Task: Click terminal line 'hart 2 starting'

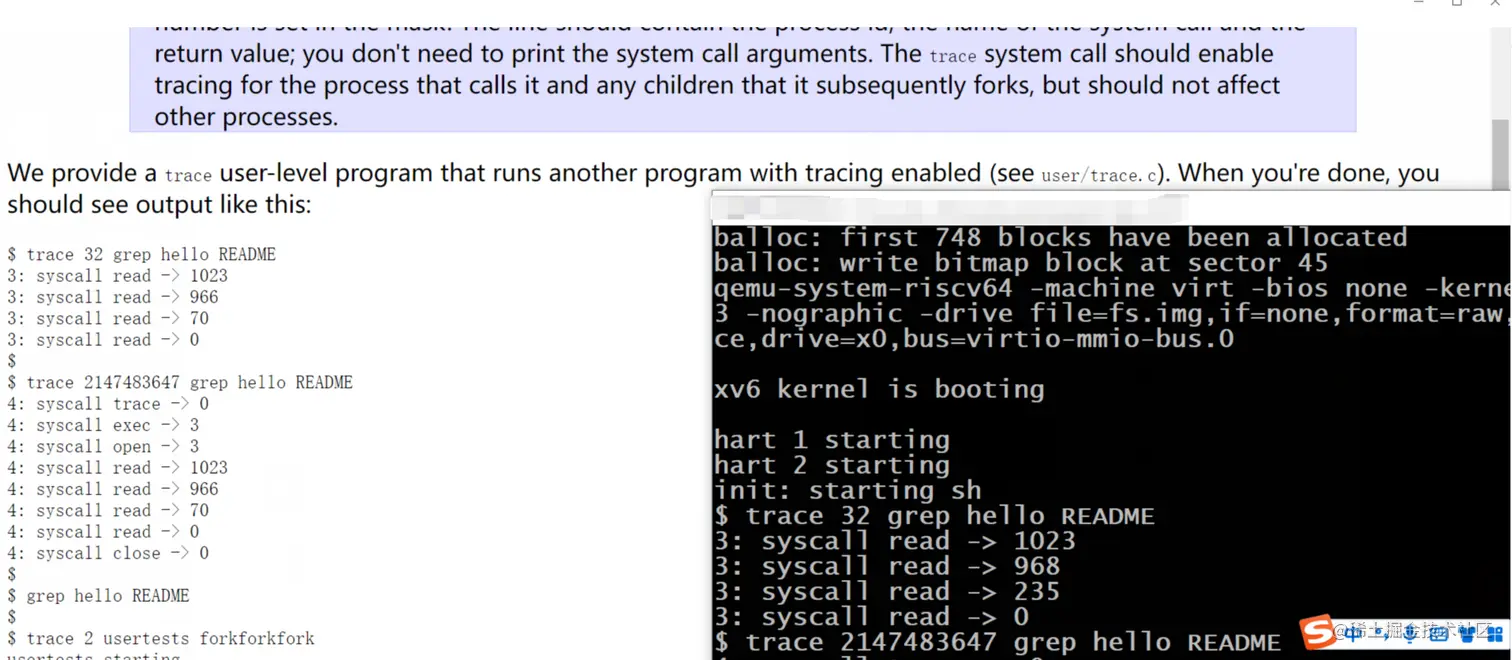Action: [x=832, y=465]
